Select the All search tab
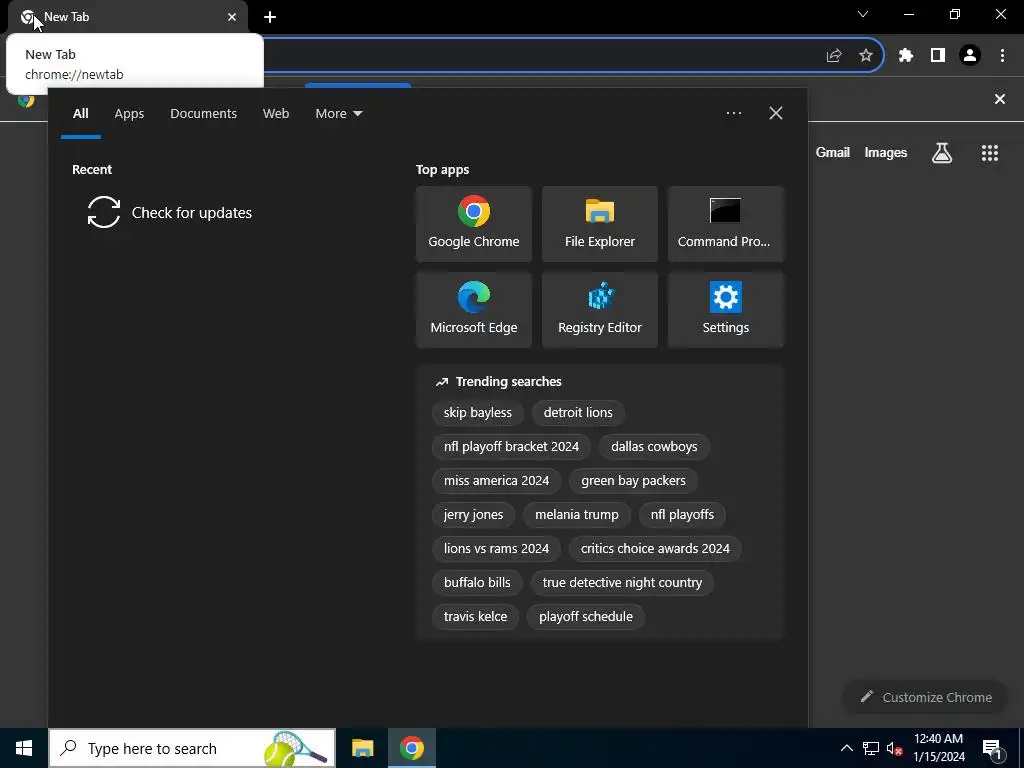This screenshot has width=1024, height=768. pyautogui.click(x=81, y=114)
